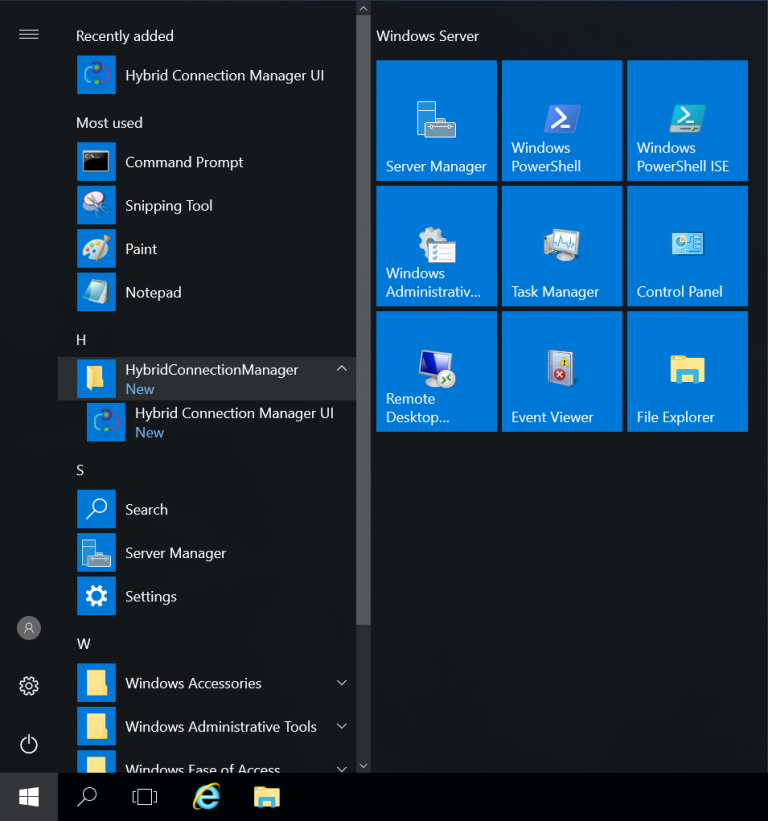Viewport: 768px width, 821px height.
Task: Open Snipping Tool from the app list
Action: [x=168, y=206]
